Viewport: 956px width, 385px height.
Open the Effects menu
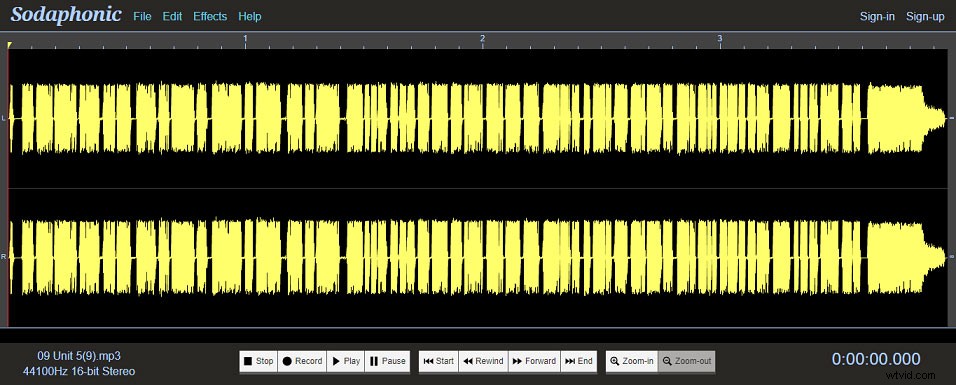(x=210, y=16)
